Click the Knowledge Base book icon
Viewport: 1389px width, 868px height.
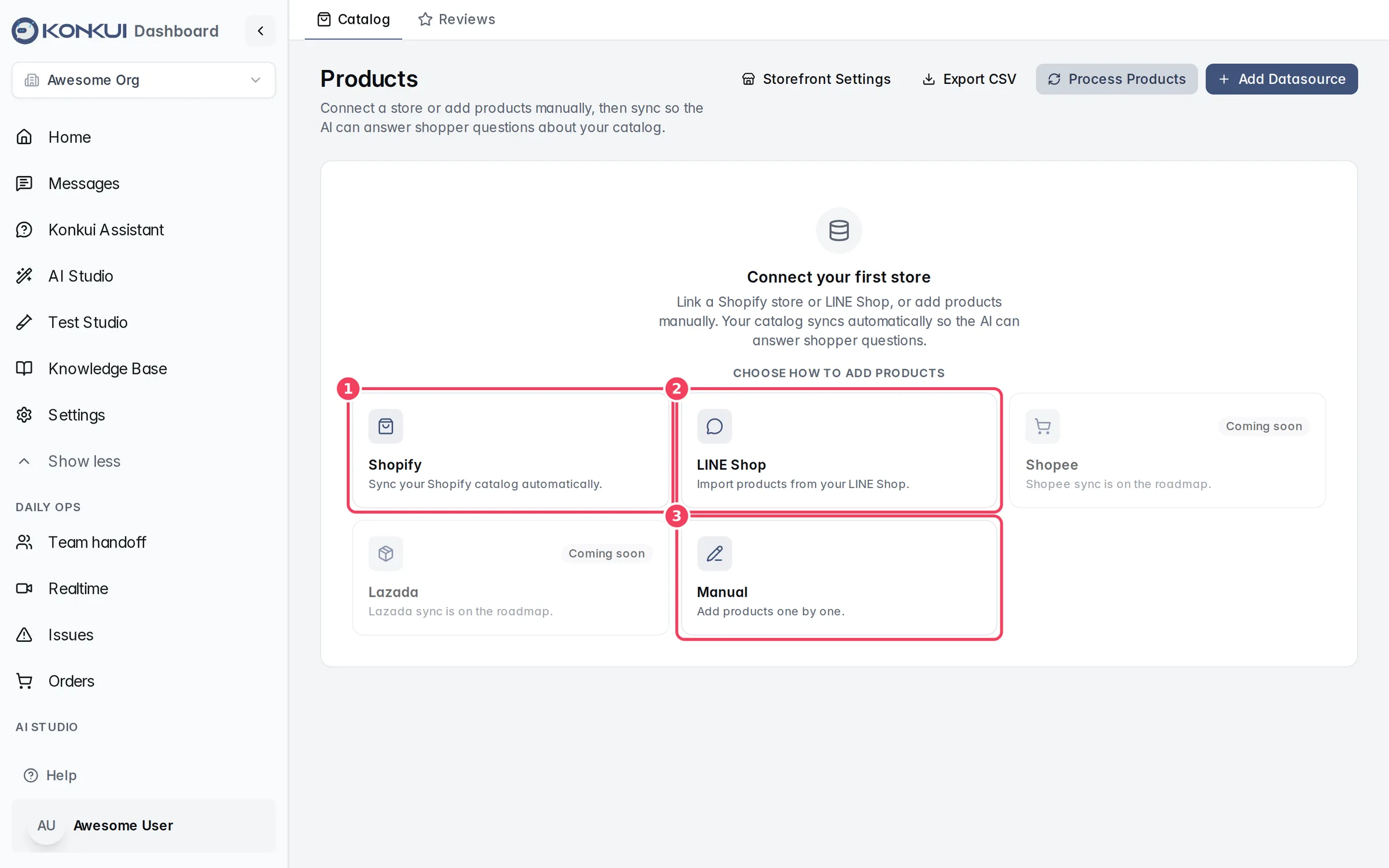tap(24, 369)
